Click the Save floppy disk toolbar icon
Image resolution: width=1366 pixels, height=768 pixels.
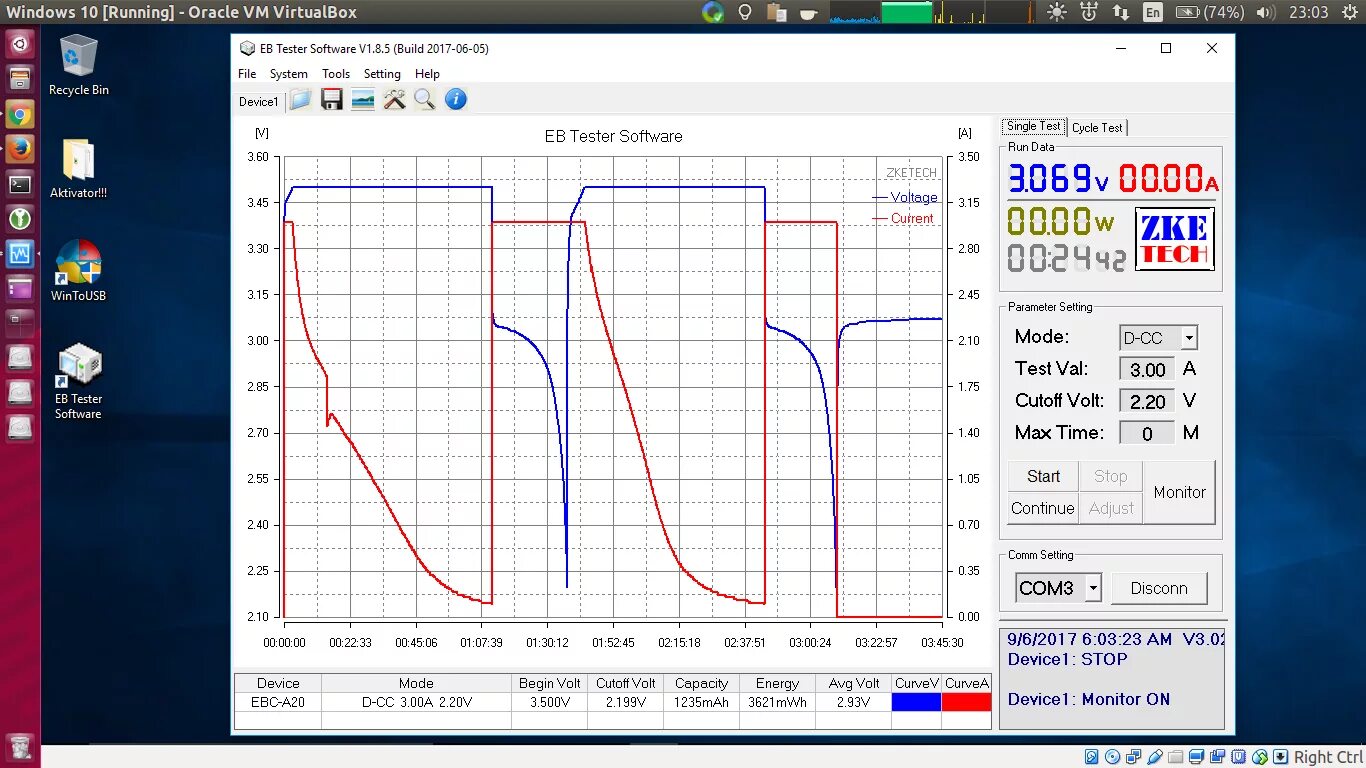(331, 100)
